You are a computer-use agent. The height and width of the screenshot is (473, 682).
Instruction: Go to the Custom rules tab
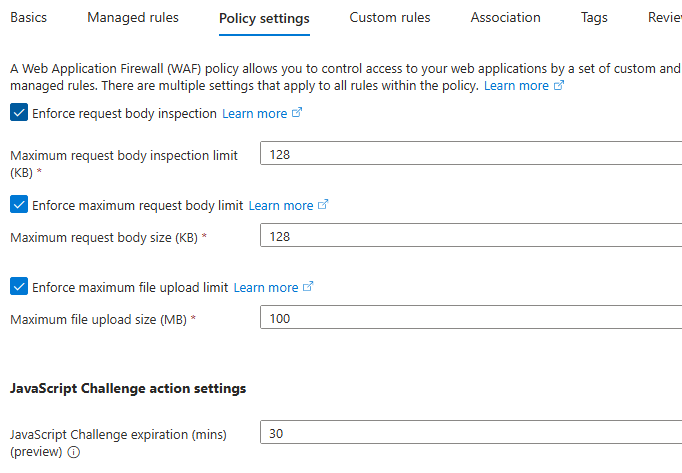tap(390, 17)
